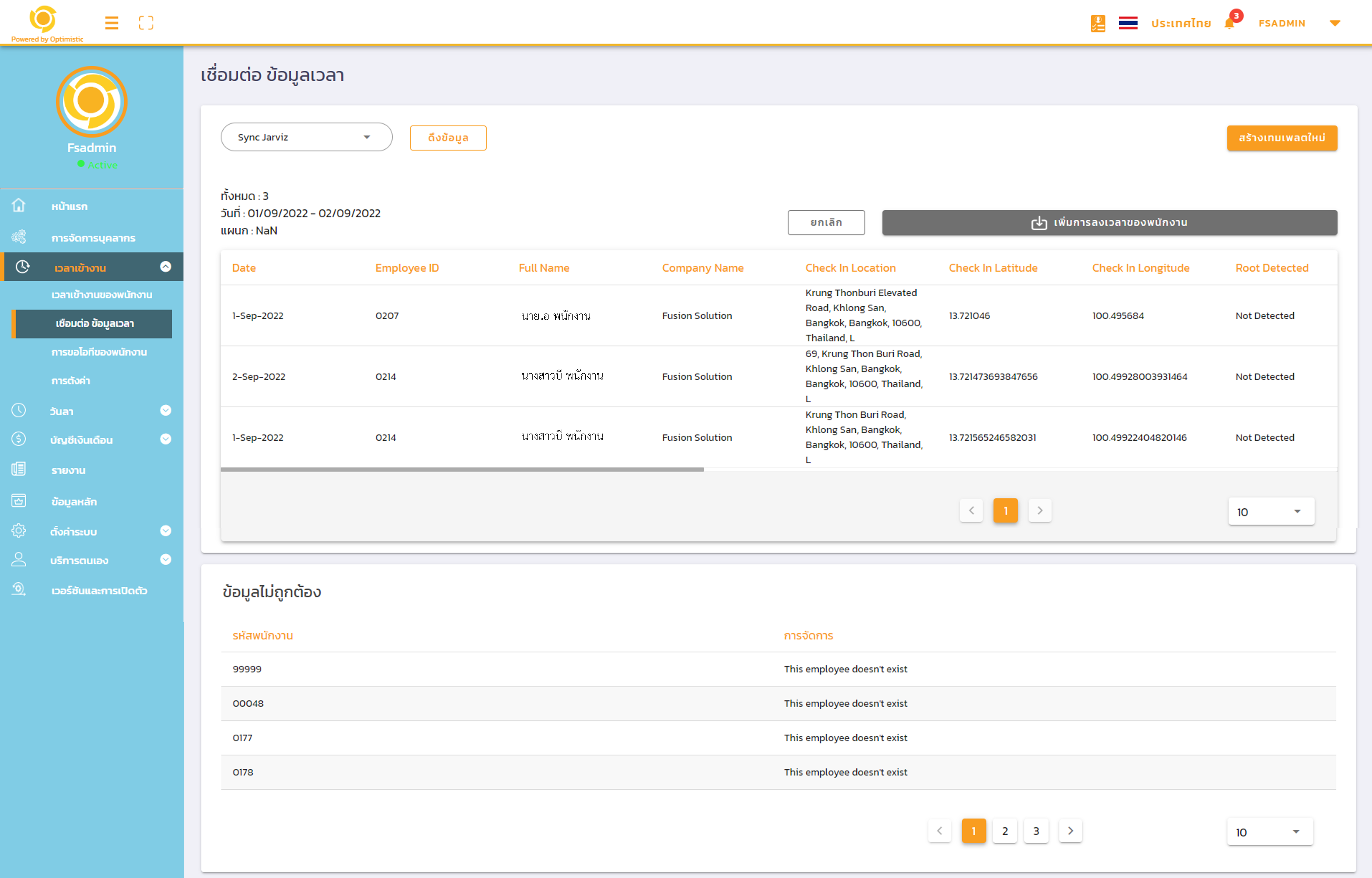Viewport: 1372px width, 878px height.
Task: Expand the ตั้งค่าระบบ menu chevron
Action: 166,531
